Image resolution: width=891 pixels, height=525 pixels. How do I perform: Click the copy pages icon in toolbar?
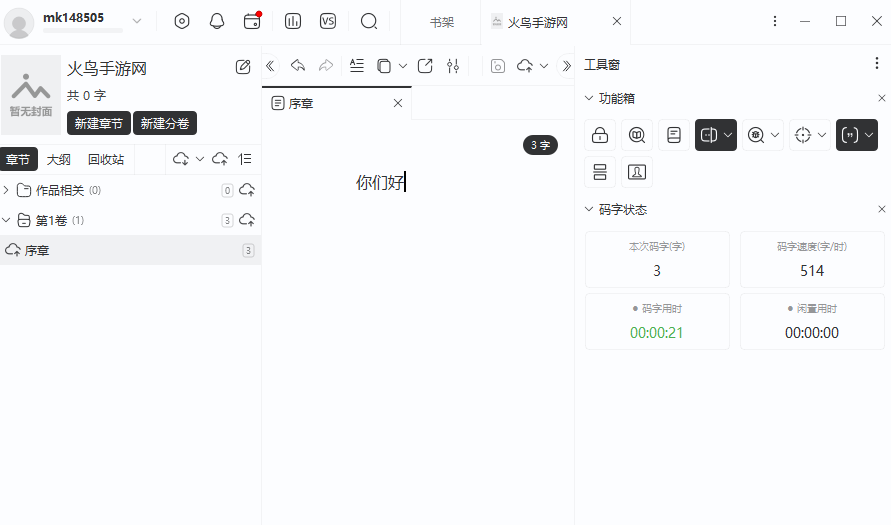tap(384, 66)
